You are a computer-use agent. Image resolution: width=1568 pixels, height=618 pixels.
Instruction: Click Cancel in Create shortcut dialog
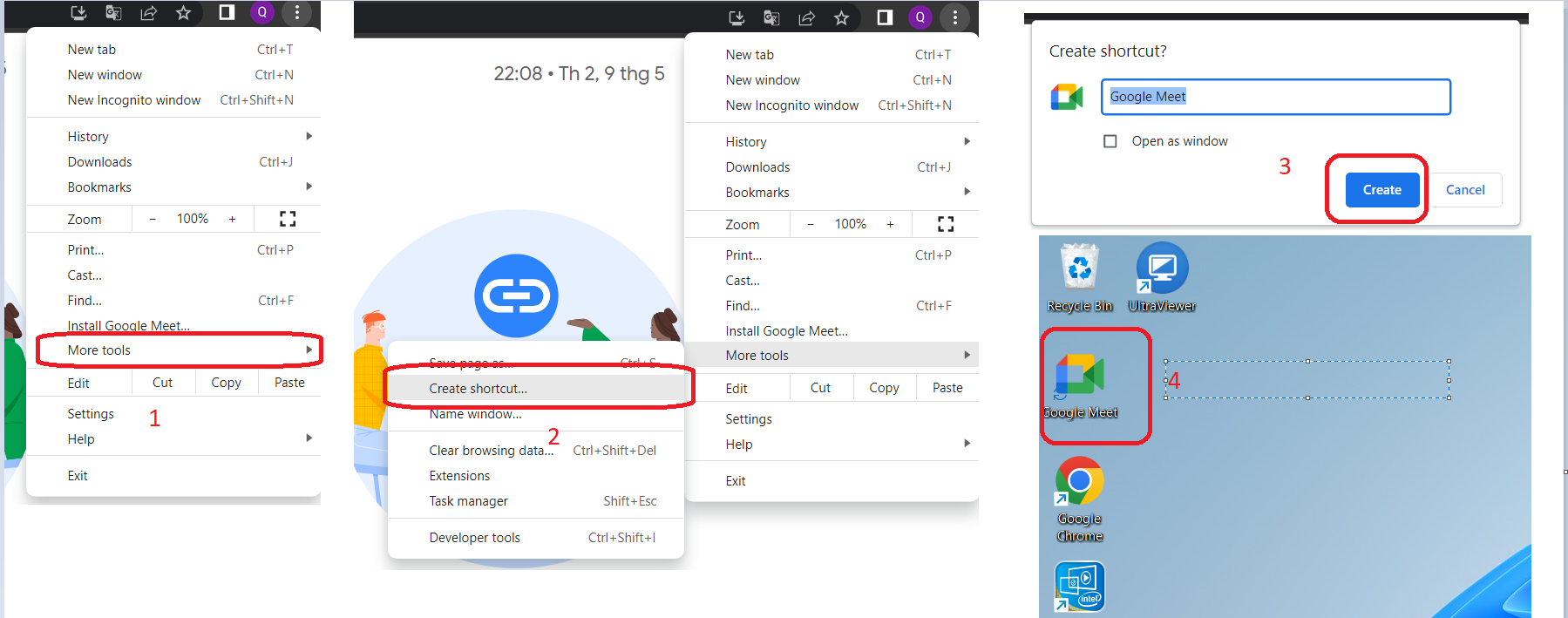[1464, 190]
